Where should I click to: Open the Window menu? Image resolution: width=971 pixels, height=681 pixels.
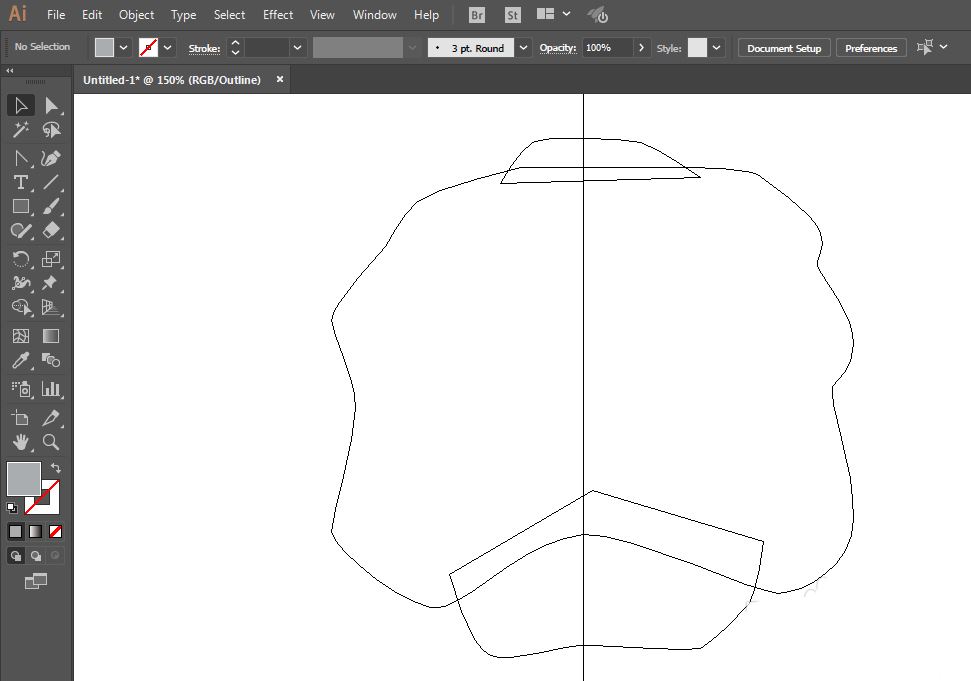[375, 15]
